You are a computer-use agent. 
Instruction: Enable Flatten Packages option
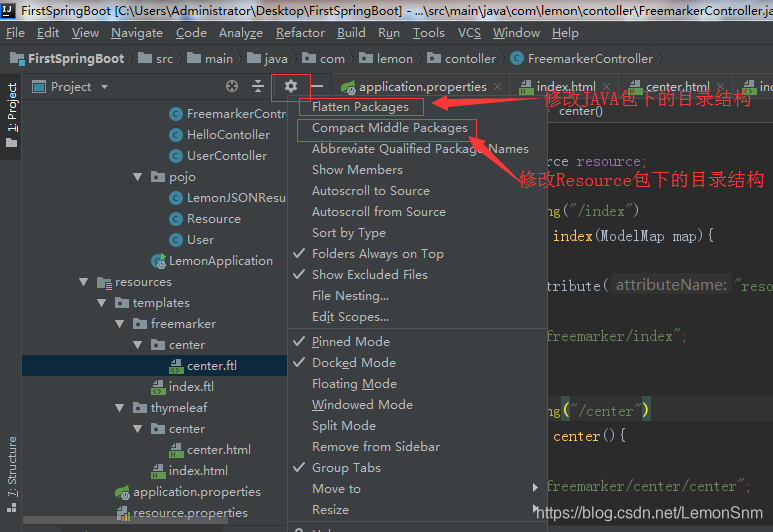pyautogui.click(x=360, y=107)
